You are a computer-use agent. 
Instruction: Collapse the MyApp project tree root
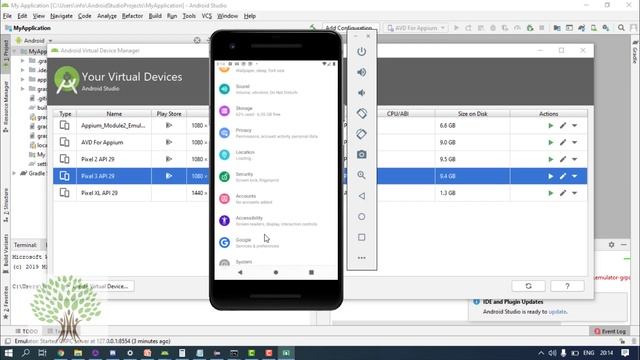[14, 51]
